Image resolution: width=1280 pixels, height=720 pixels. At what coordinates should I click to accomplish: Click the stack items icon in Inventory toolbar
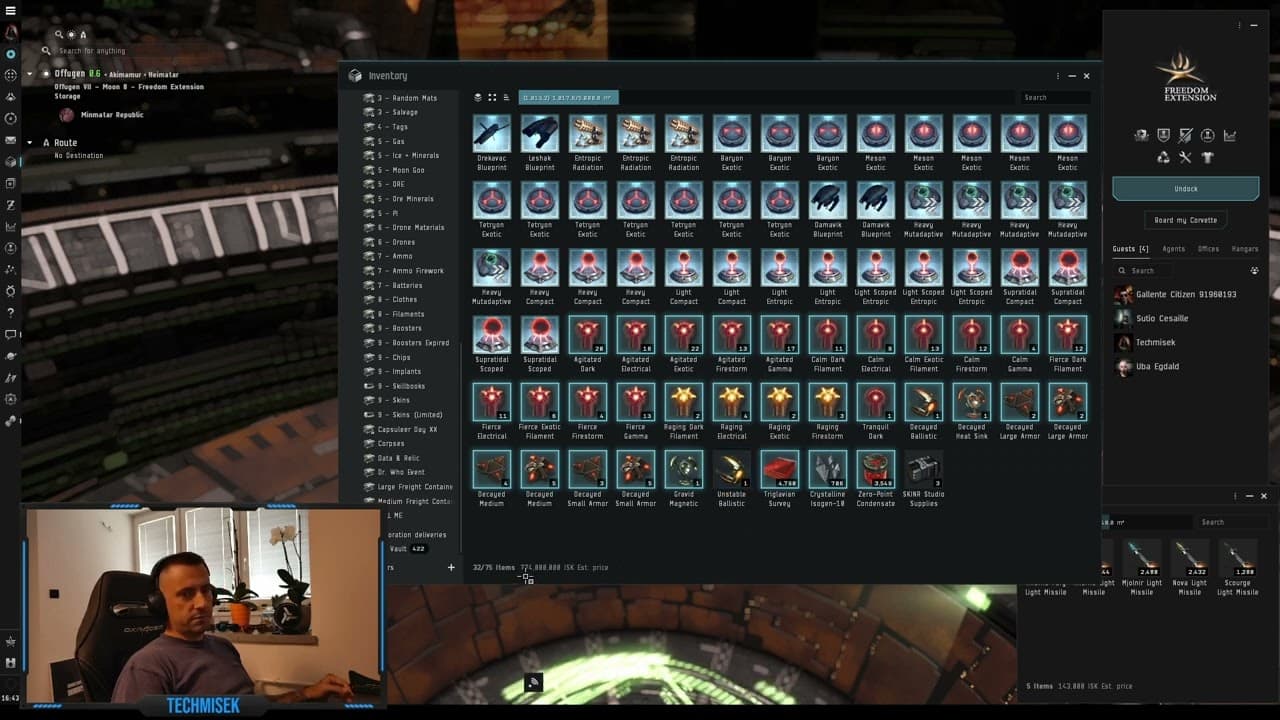(x=478, y=97)
